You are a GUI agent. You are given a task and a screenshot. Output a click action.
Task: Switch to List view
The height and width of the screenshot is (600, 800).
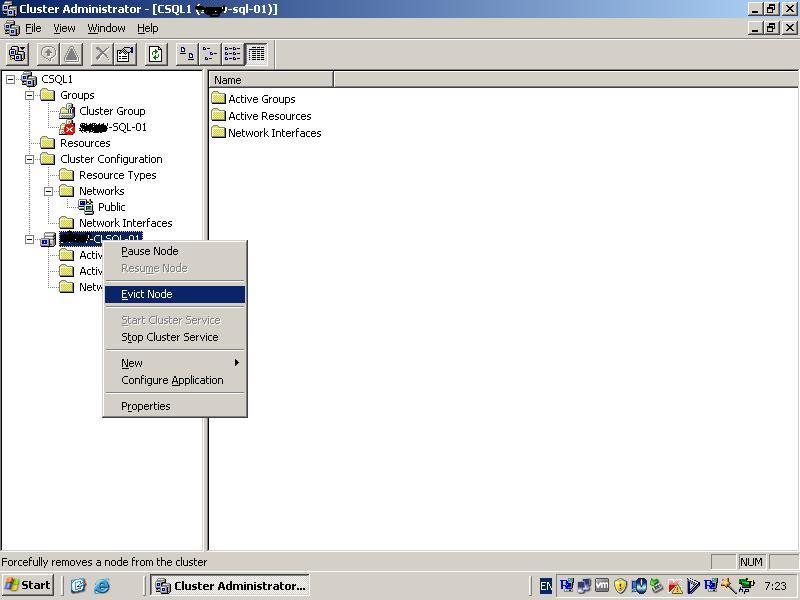pyautogui.click(x=233, y=54)
